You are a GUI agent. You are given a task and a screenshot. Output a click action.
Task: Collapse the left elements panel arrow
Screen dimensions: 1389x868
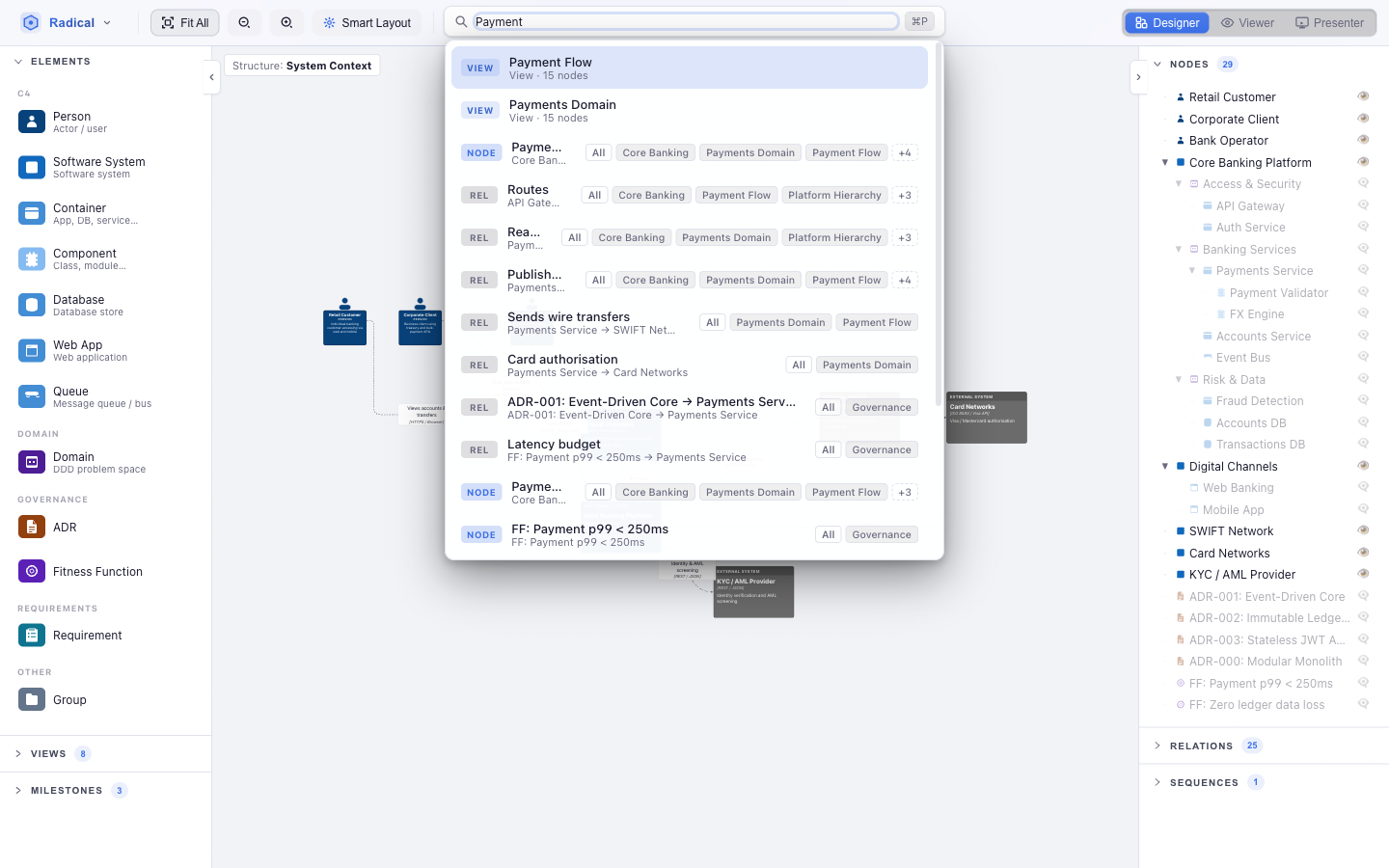click(x=211, y=77)
